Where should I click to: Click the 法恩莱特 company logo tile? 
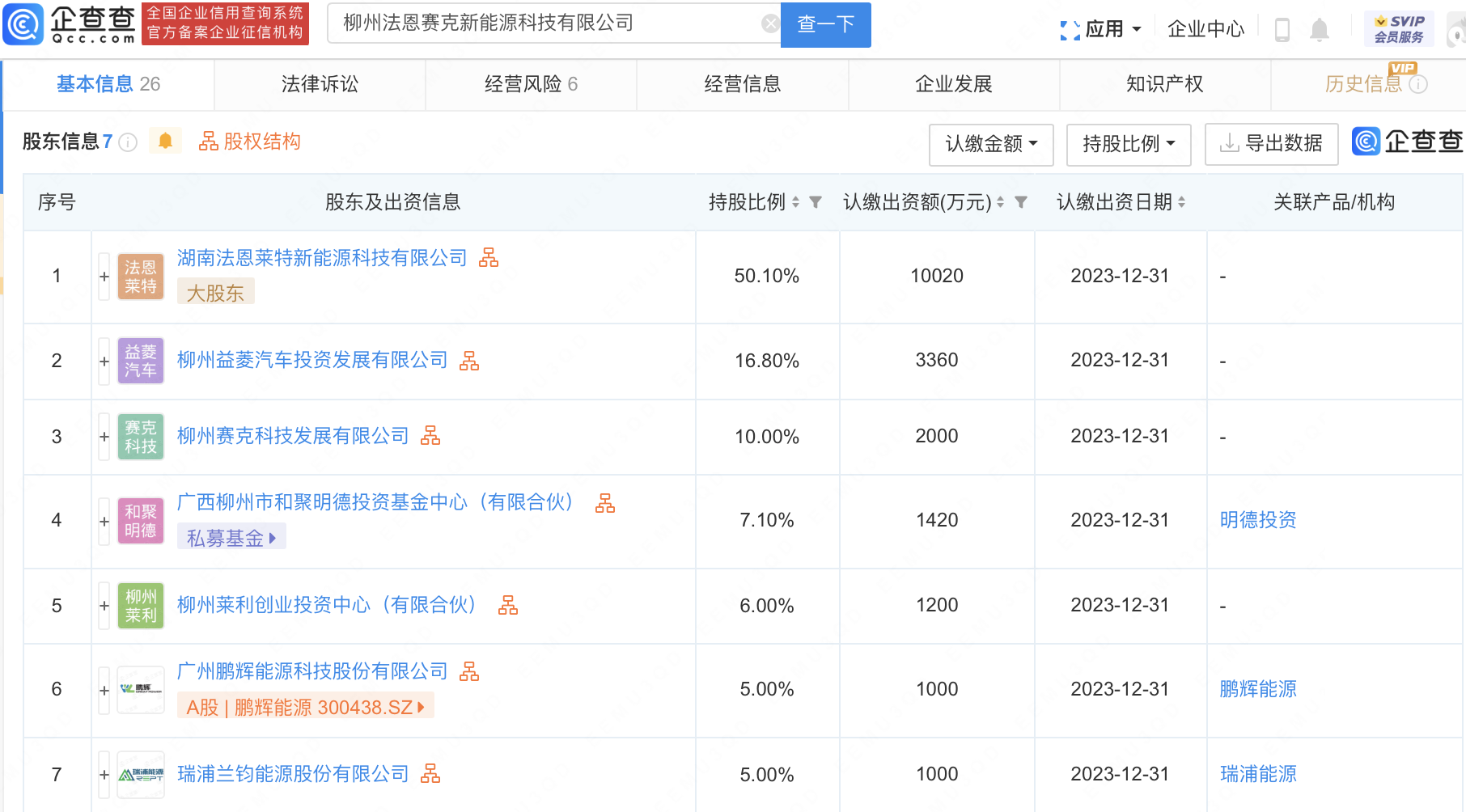[x=141, y=277]
